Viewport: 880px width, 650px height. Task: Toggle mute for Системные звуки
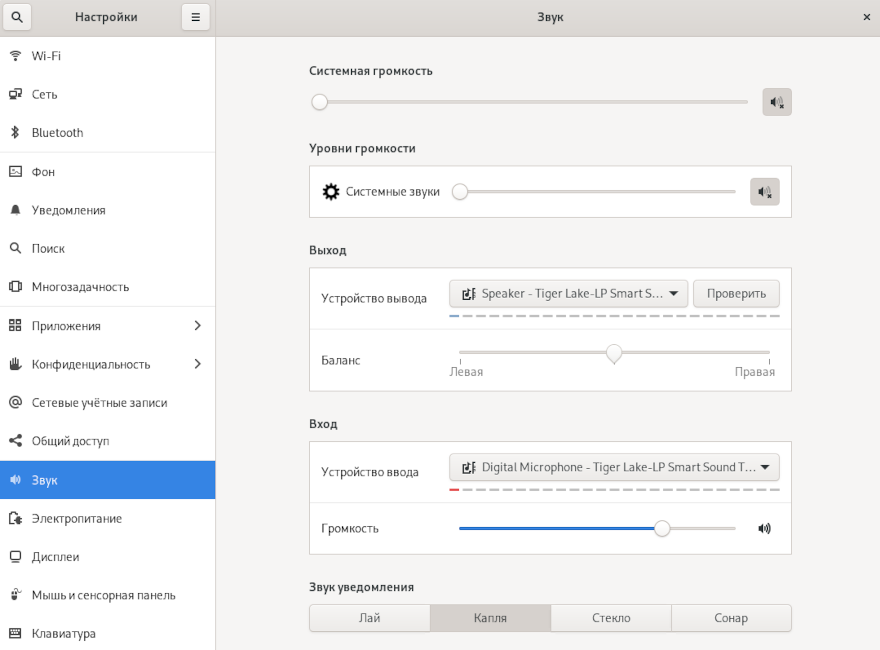(x=764, y=192)
